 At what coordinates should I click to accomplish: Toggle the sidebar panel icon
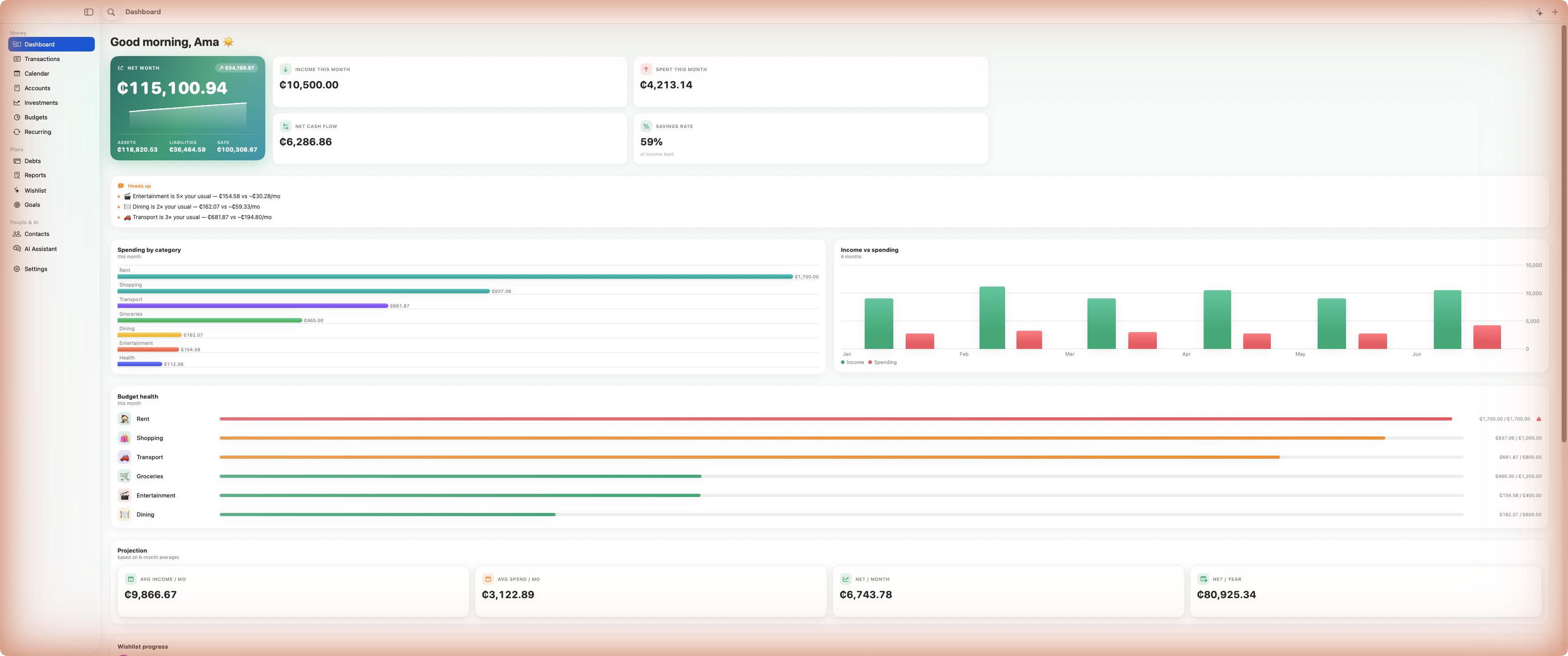[88, 12]
